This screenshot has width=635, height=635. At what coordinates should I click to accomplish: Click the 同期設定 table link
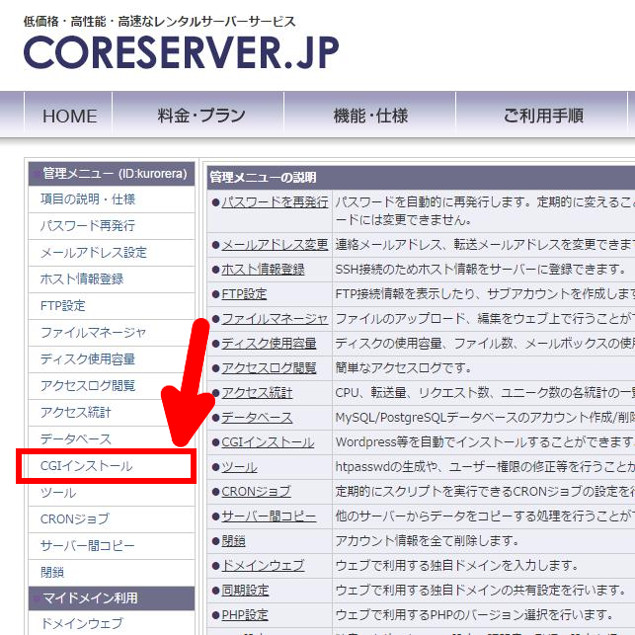pyautogui.click(x=245, y=590)
